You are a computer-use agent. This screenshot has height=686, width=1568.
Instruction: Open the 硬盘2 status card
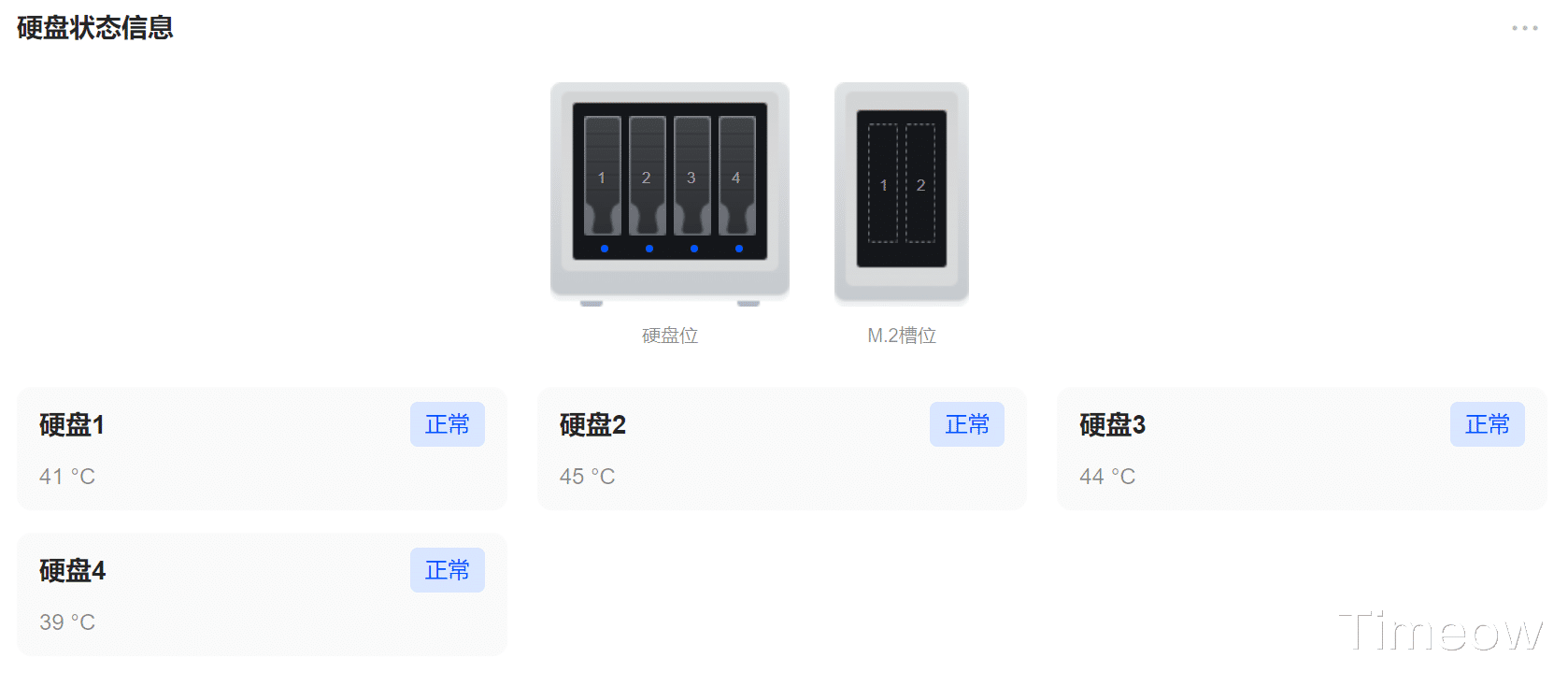tap(782, 449)
